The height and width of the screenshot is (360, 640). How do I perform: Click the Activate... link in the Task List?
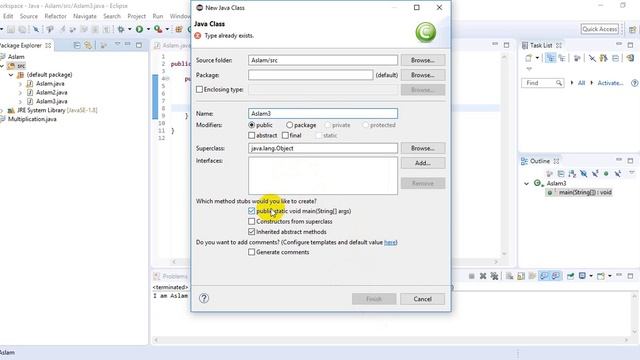(x=610, y=83)
